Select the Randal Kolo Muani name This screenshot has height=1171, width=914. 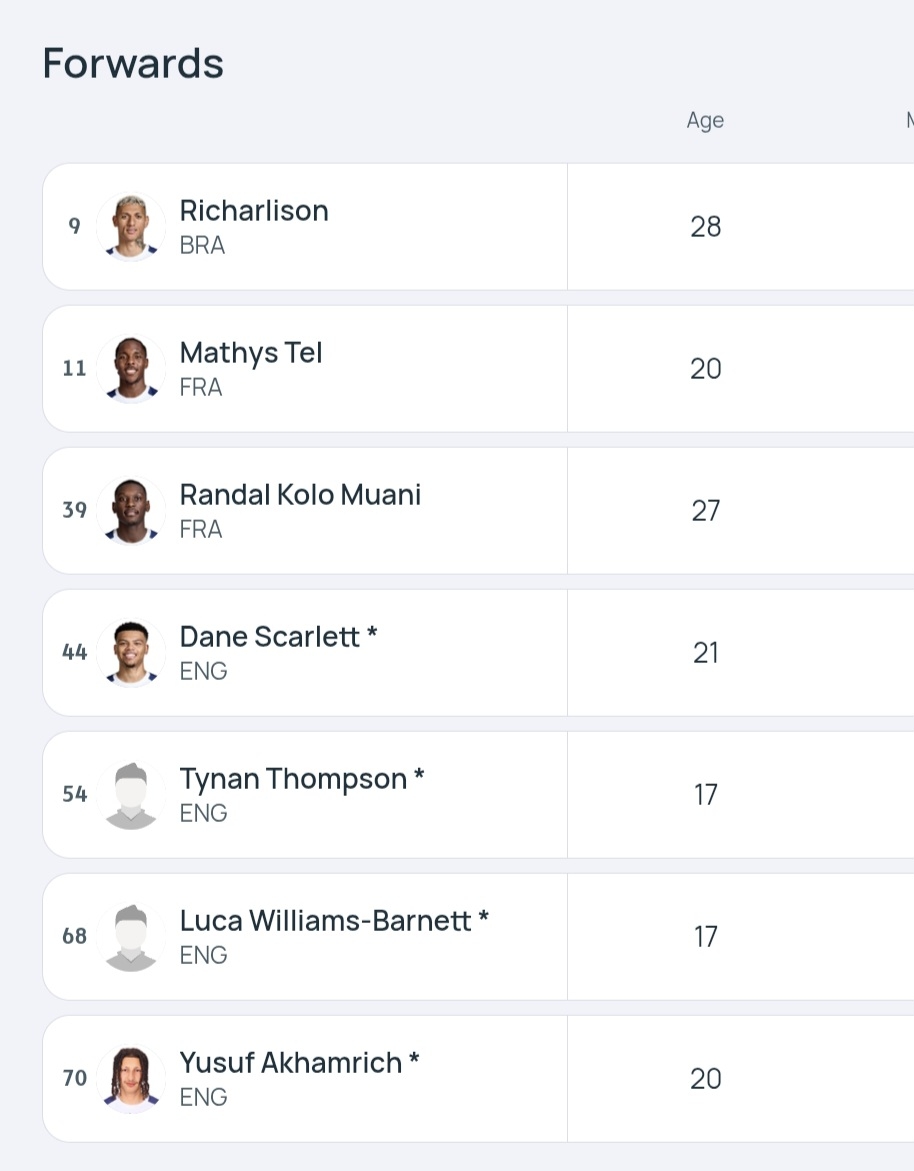[300, 495]
